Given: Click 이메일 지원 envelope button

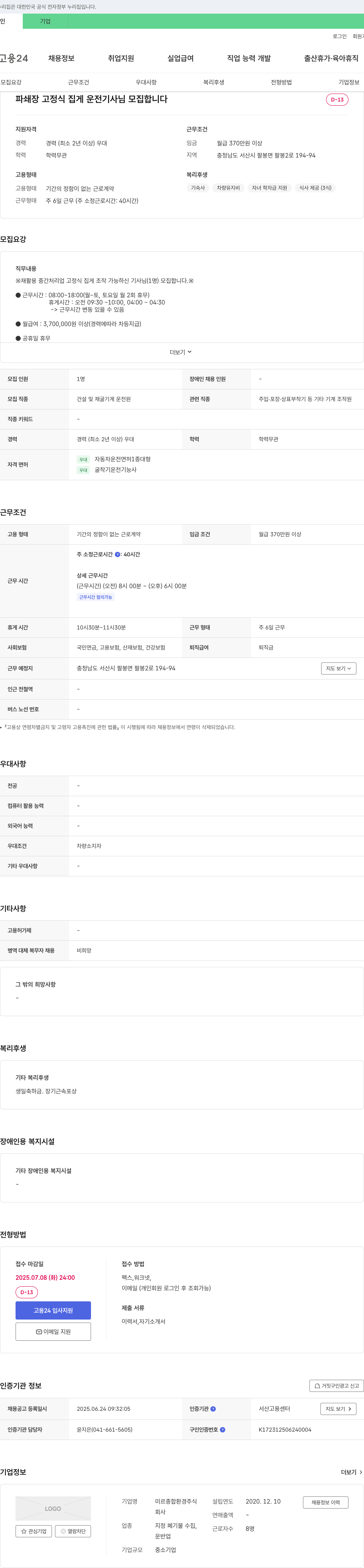Looking at the screenshot, I should [53, 1331].
